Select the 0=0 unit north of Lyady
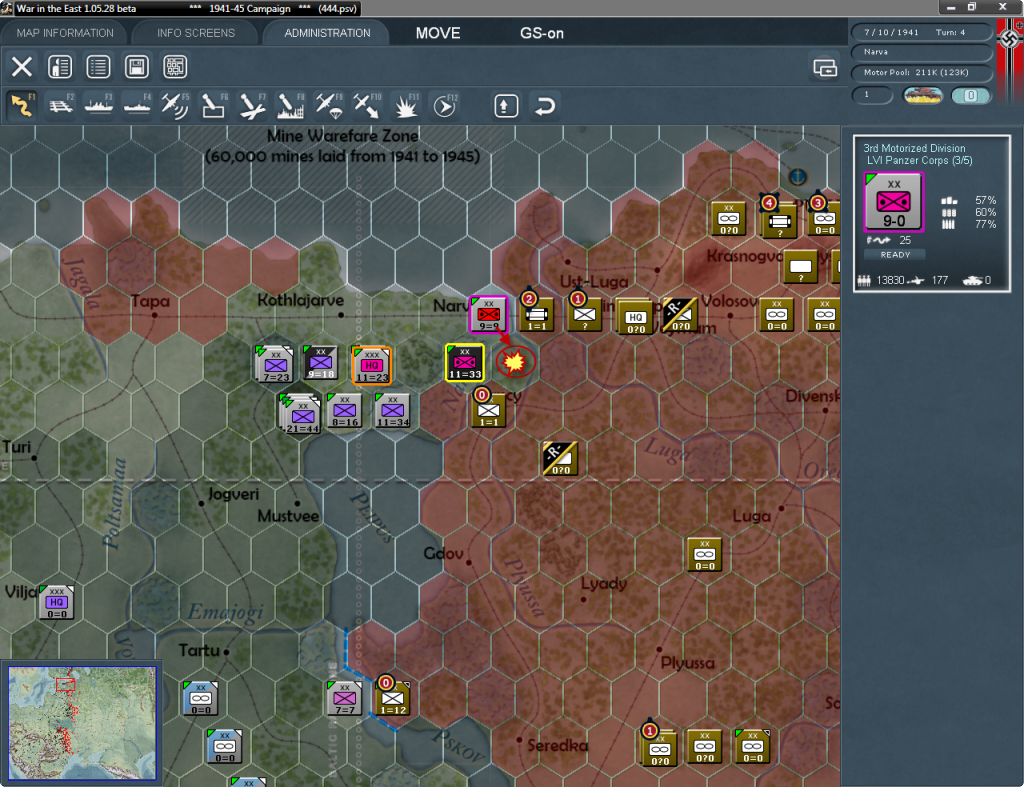 705,554
